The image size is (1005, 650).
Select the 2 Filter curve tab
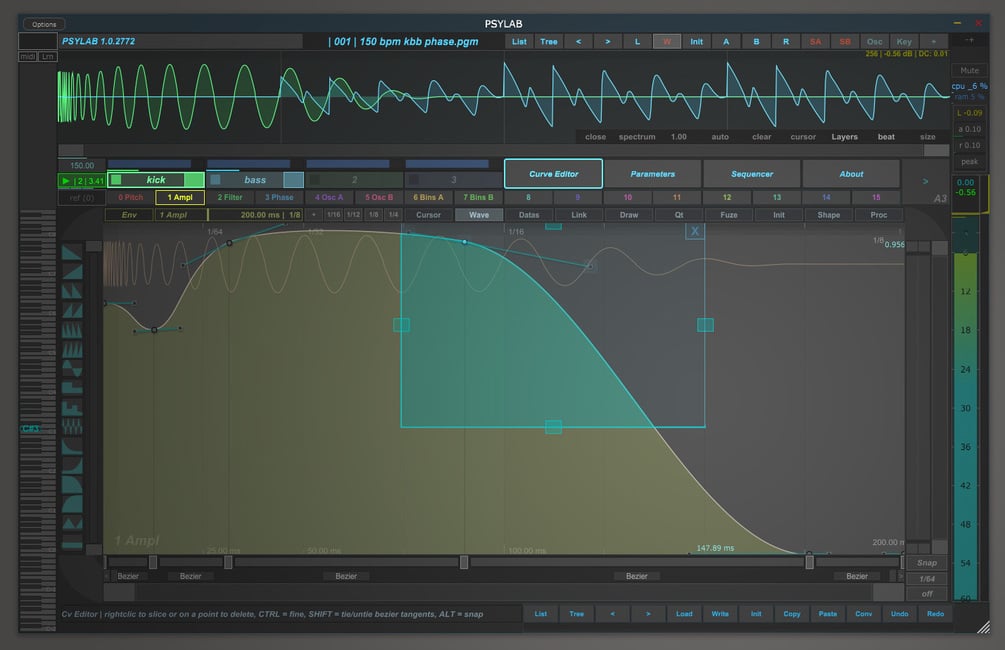pos(229,197)
